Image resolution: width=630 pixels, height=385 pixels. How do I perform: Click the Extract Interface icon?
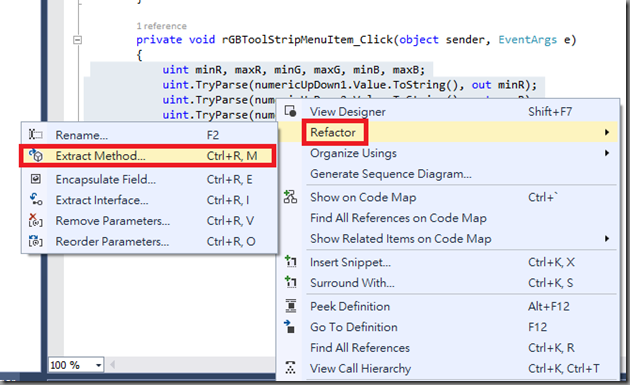[36, 199]
